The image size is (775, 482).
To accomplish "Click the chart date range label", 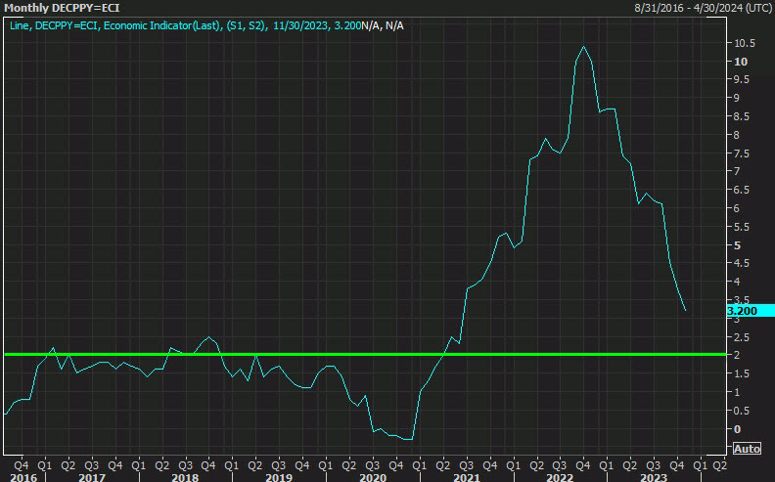I will pyautogui.click(x=702, y=8).
